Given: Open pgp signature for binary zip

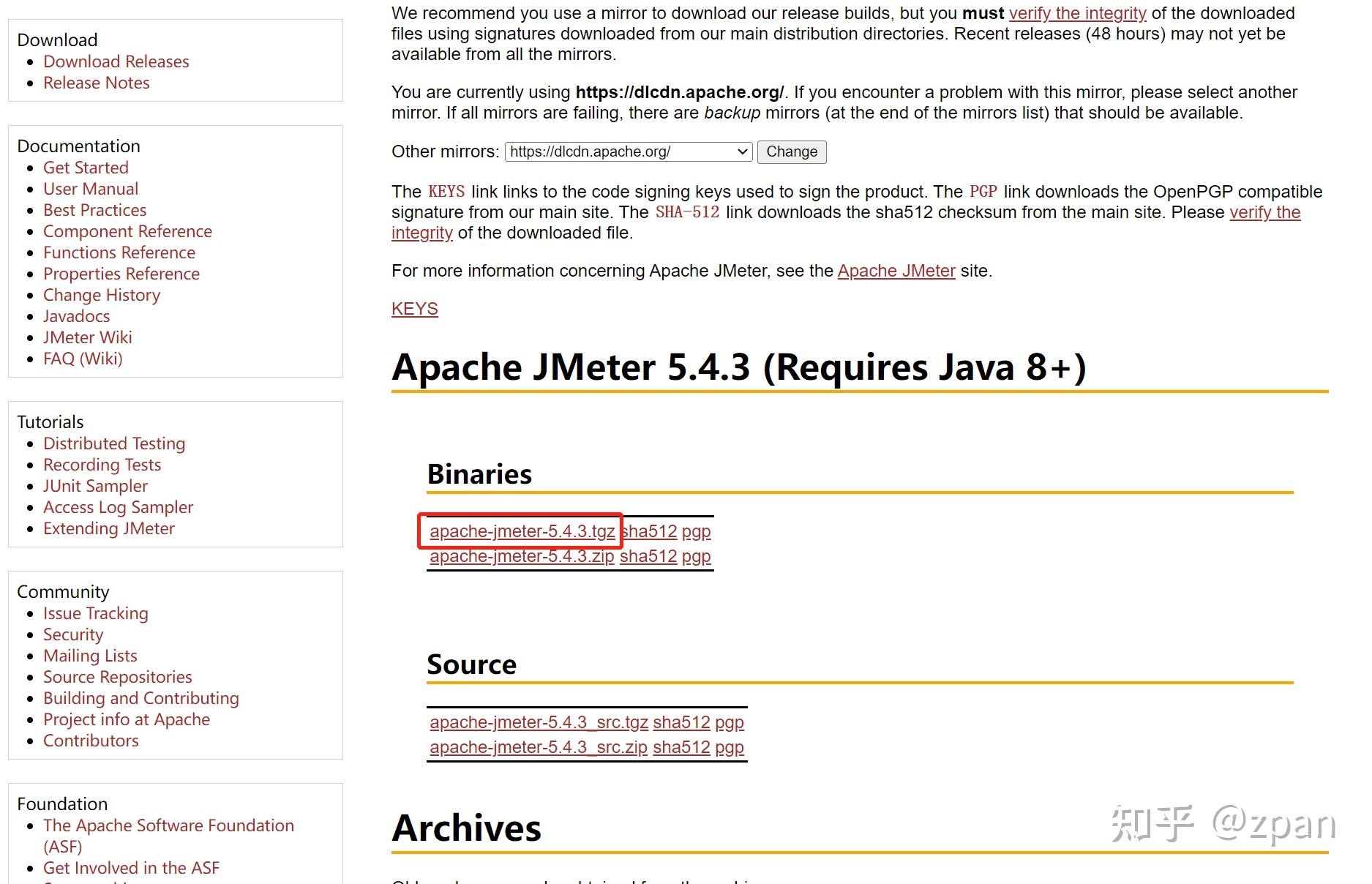Looking at the screenshot, I should tap(696, 556).
